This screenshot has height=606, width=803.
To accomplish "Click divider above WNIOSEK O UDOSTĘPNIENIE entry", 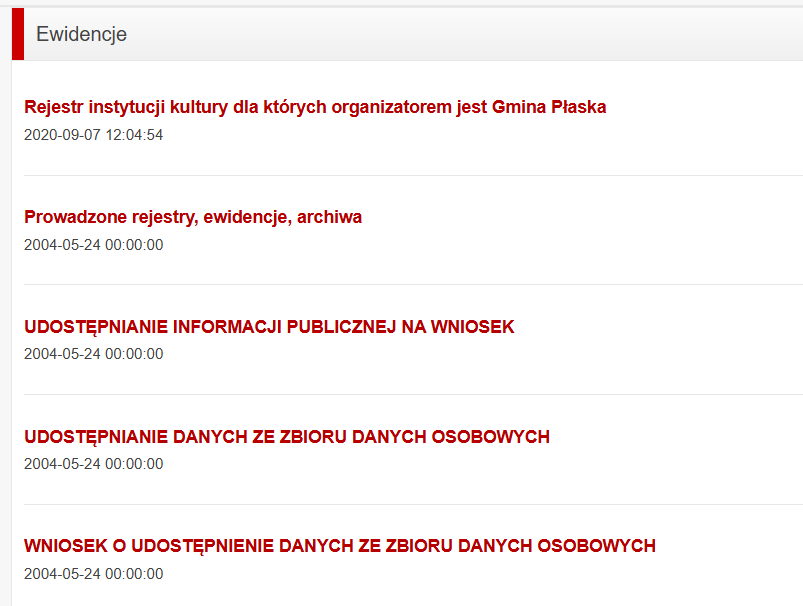I will click(x=400, y=504).
